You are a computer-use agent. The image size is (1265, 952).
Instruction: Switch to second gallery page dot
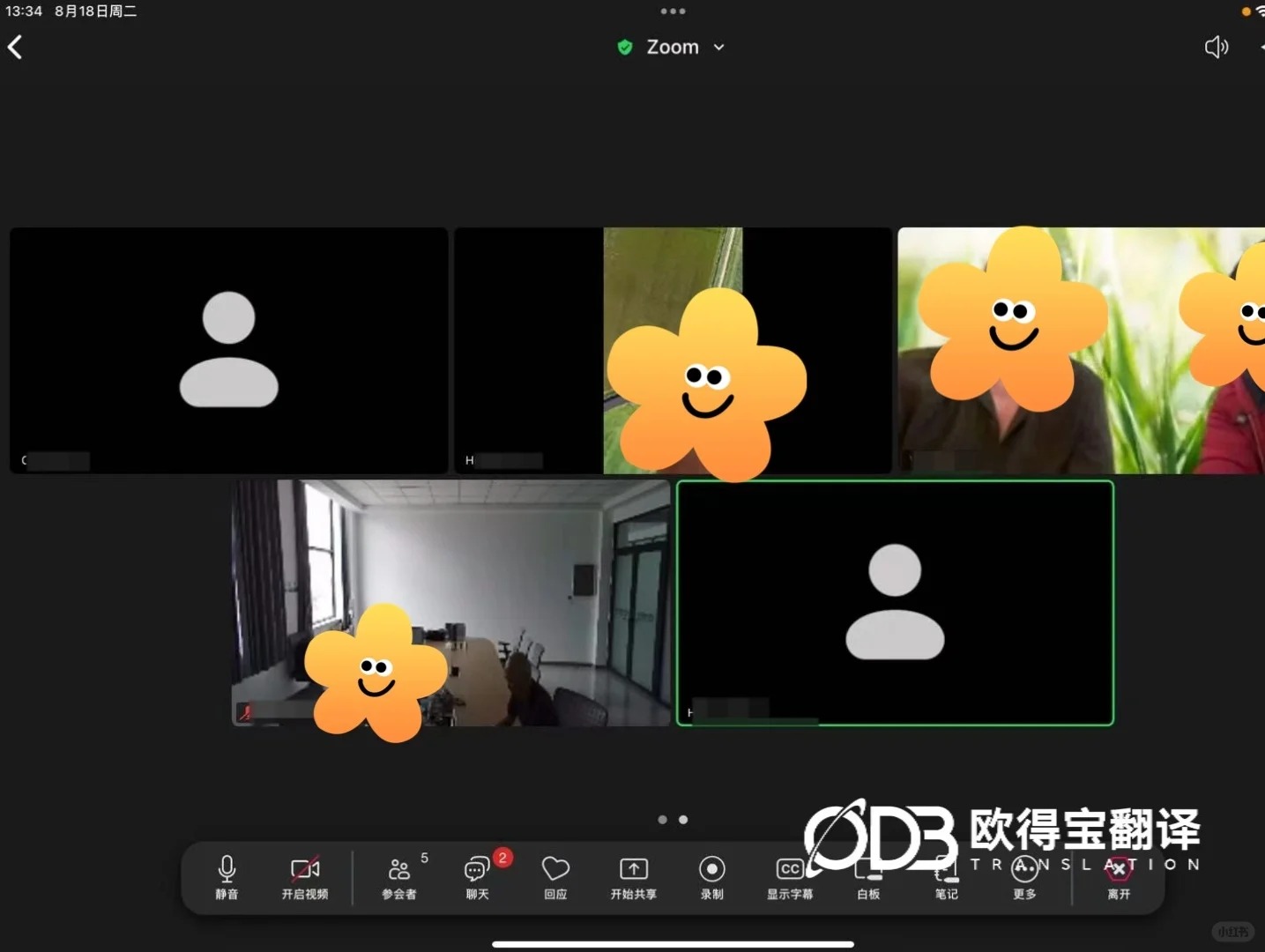683,820
